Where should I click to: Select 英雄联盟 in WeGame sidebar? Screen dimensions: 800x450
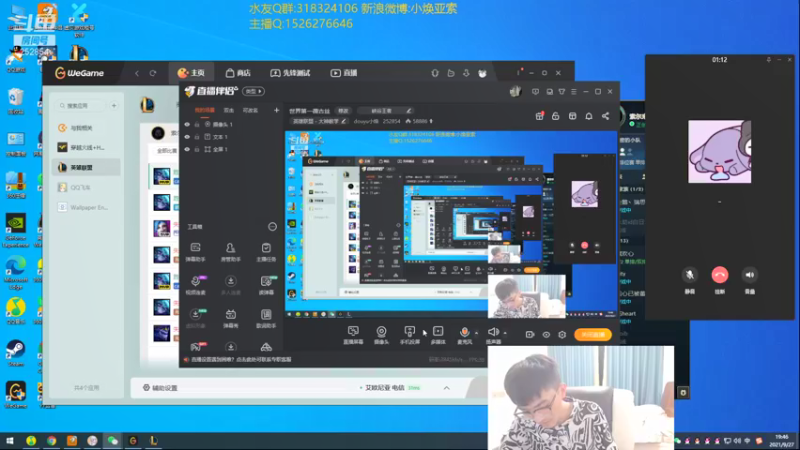[86, 167]
